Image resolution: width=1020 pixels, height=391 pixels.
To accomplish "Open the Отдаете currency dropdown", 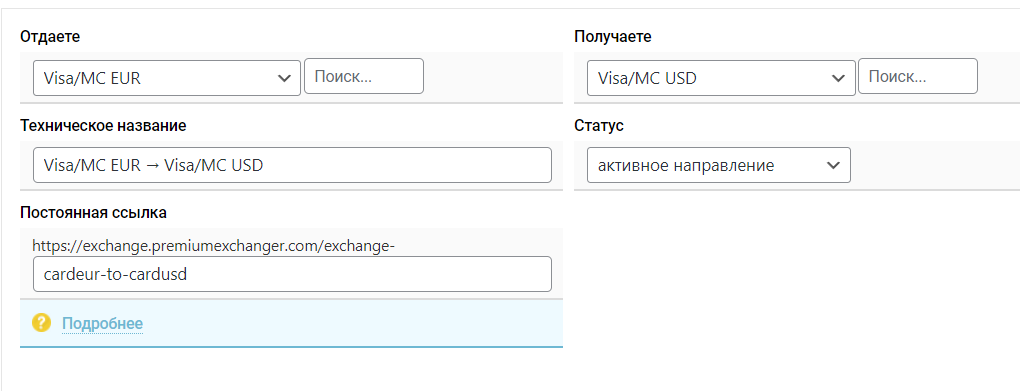I will pyautogui.click(x=167, y=78).
